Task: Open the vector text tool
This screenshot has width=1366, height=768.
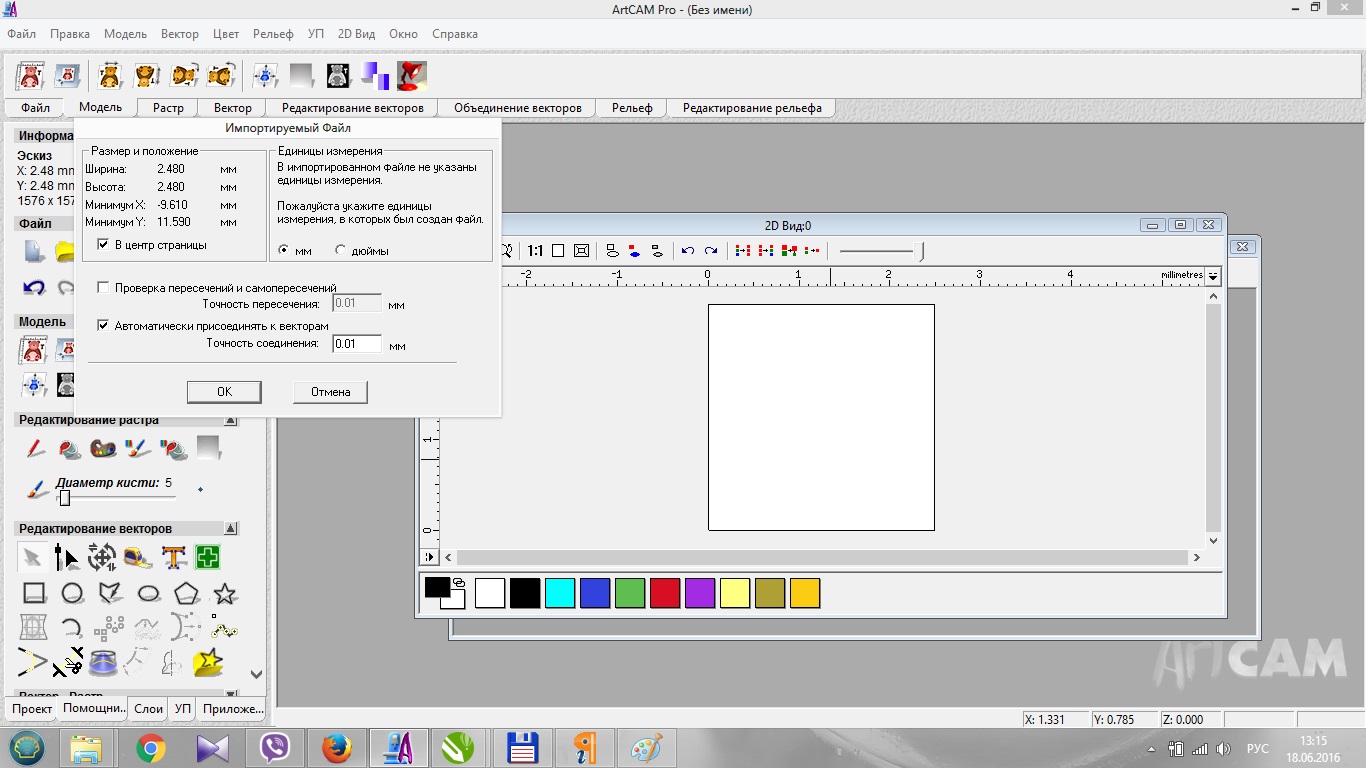Action: pyautogui.click(x=175, y=557)
